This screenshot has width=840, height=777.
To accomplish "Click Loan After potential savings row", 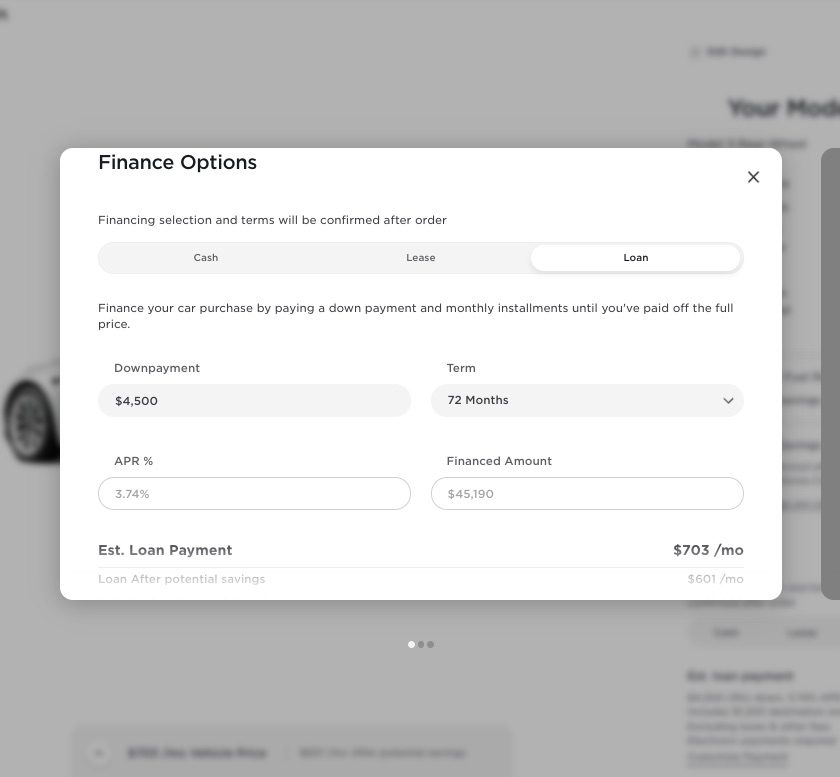I will coord(421,579).
